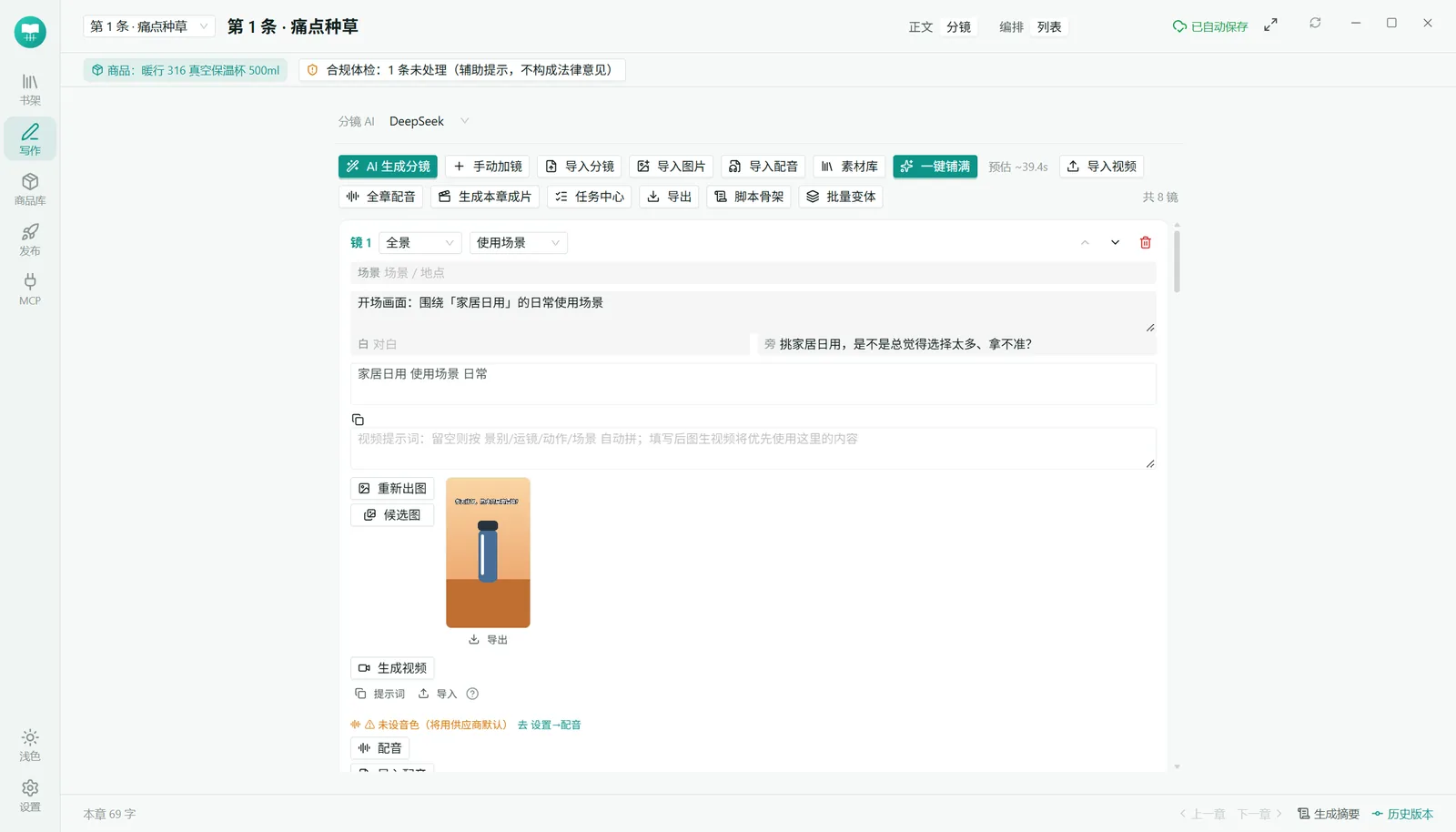Open the MCP plug icon

[30, 289]
